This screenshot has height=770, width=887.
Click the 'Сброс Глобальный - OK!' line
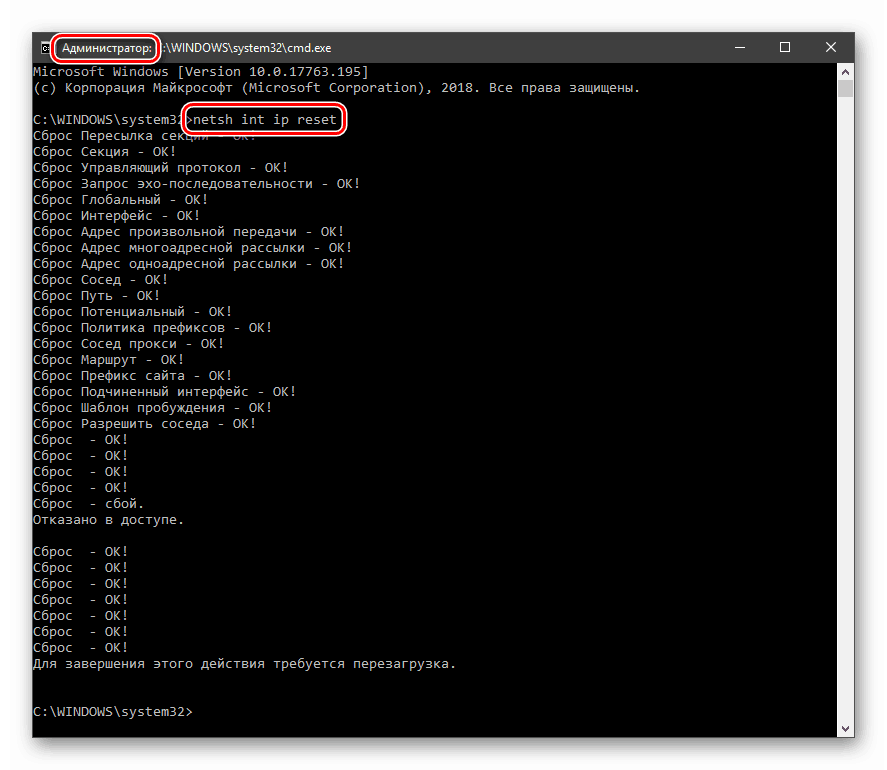(120, 200)
